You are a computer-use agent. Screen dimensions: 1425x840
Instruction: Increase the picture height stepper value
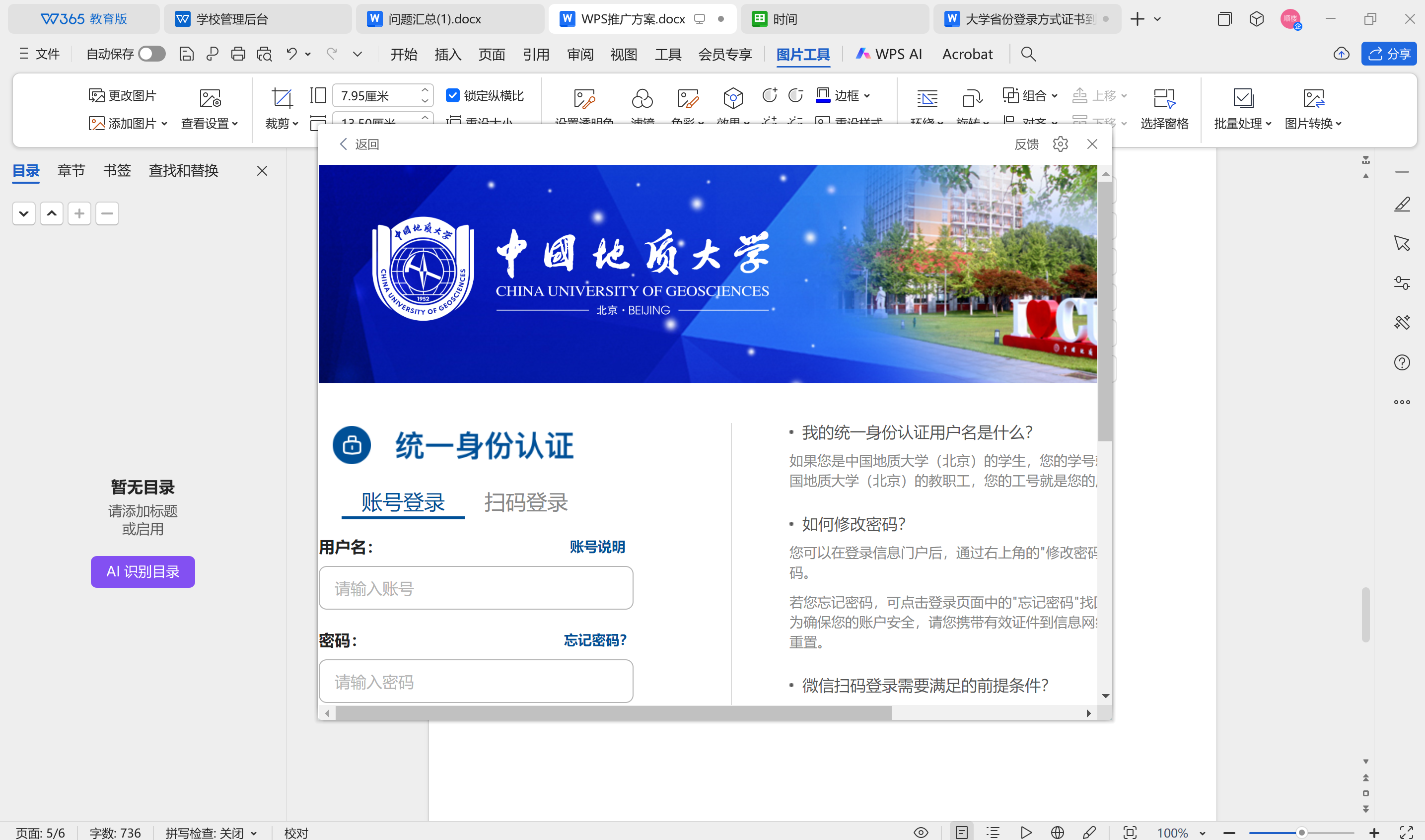click(425, 89)
